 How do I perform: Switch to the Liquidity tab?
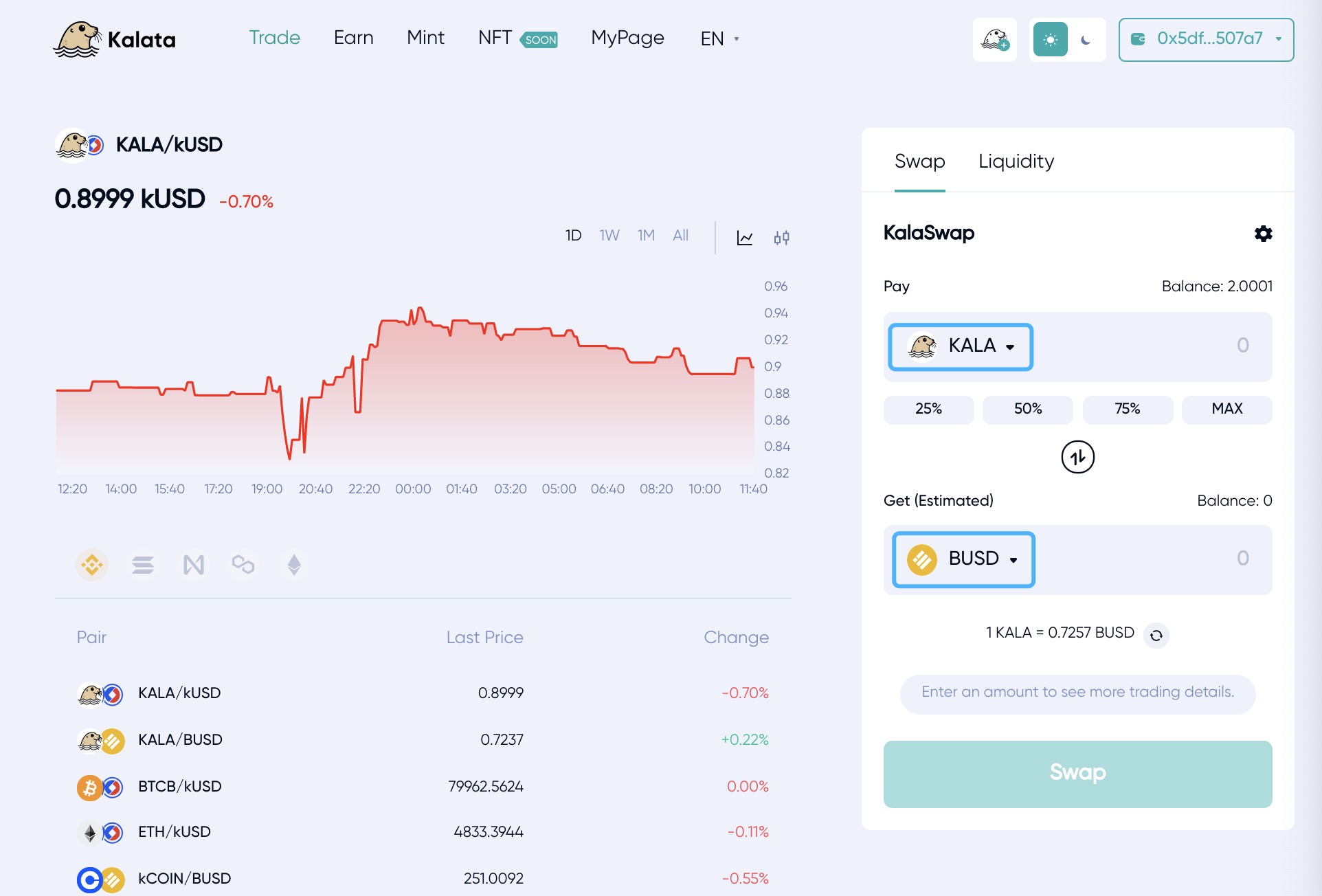coord(1016,161)
